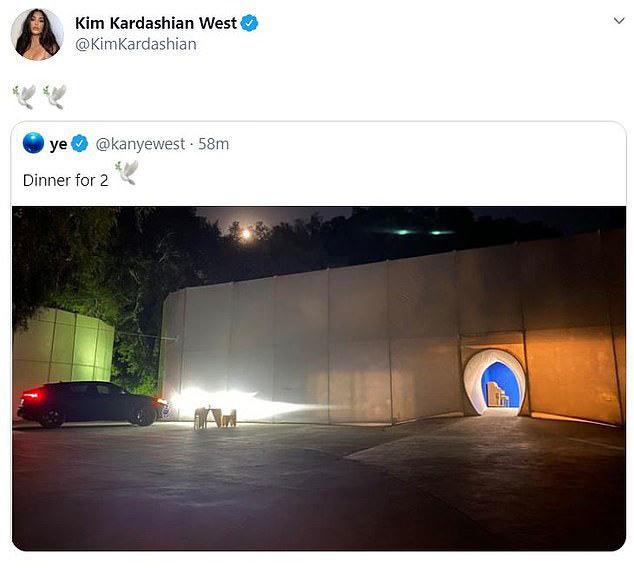This screenshot has height=568, width=634.
Task: Click the lit dinner table in the photo
Action: pyautogui.click(x=215, y=418)
